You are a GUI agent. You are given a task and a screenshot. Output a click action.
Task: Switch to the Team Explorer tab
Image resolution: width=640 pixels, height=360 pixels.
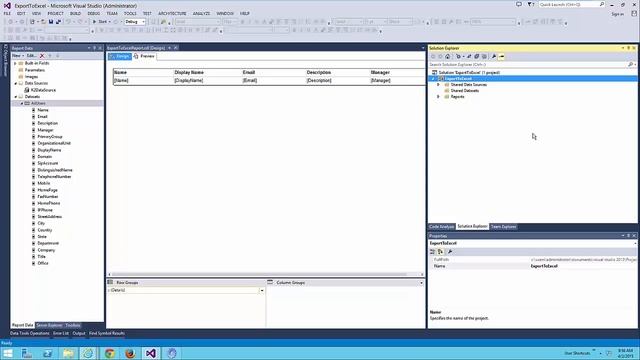click(x=503, y=227)
